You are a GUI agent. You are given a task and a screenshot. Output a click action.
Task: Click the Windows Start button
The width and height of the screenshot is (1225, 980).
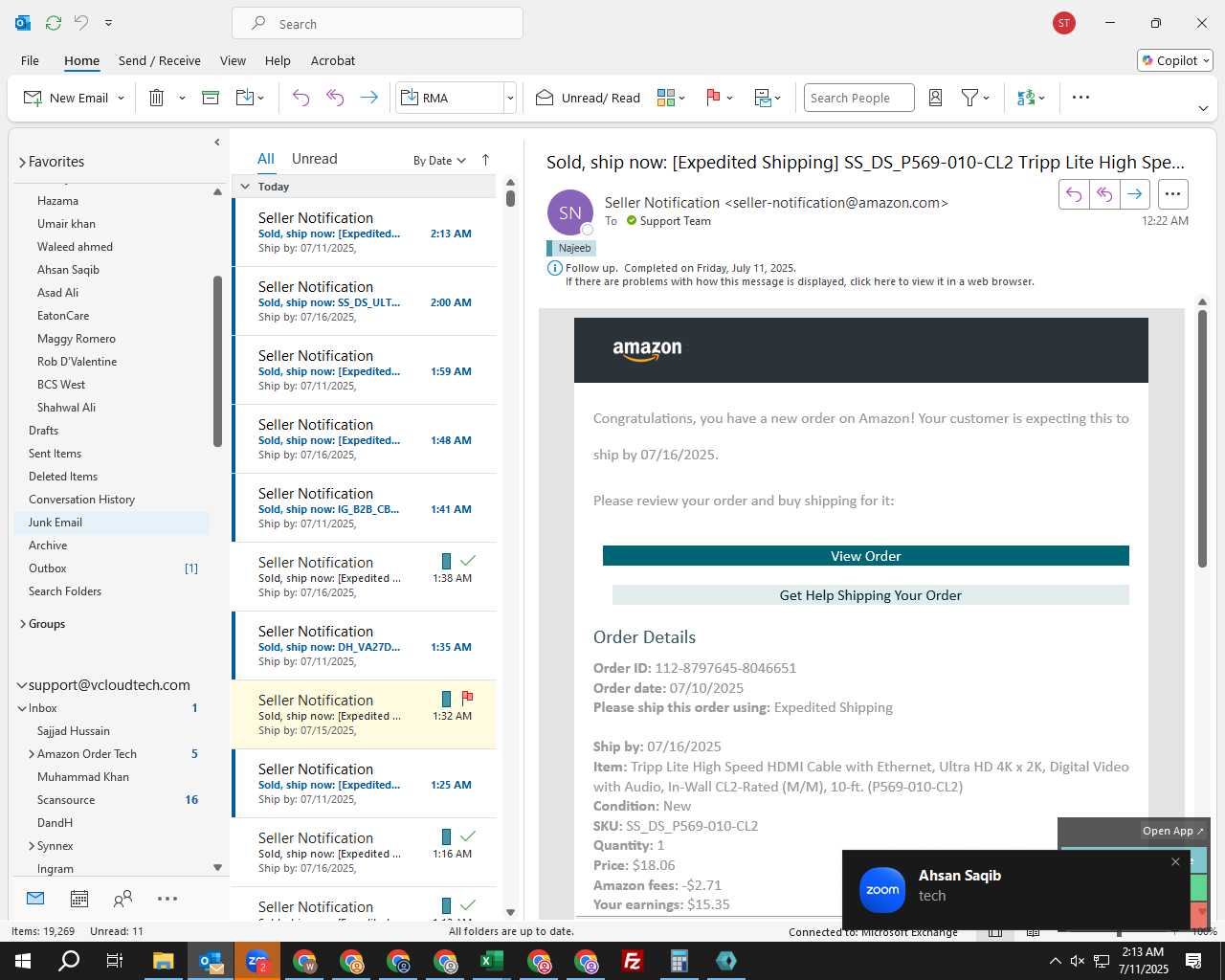(23, 961)
